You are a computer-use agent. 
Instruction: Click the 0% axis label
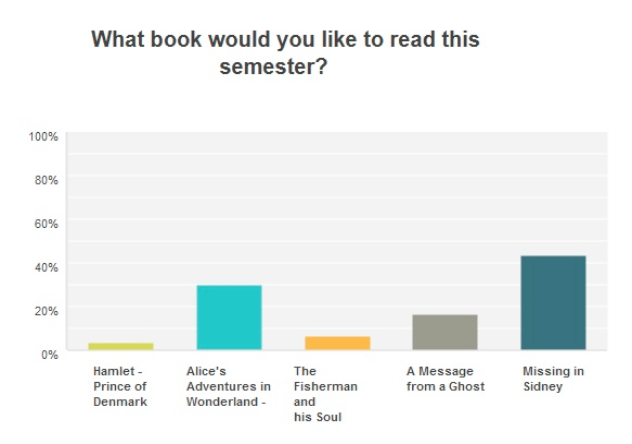coord(50,355)
